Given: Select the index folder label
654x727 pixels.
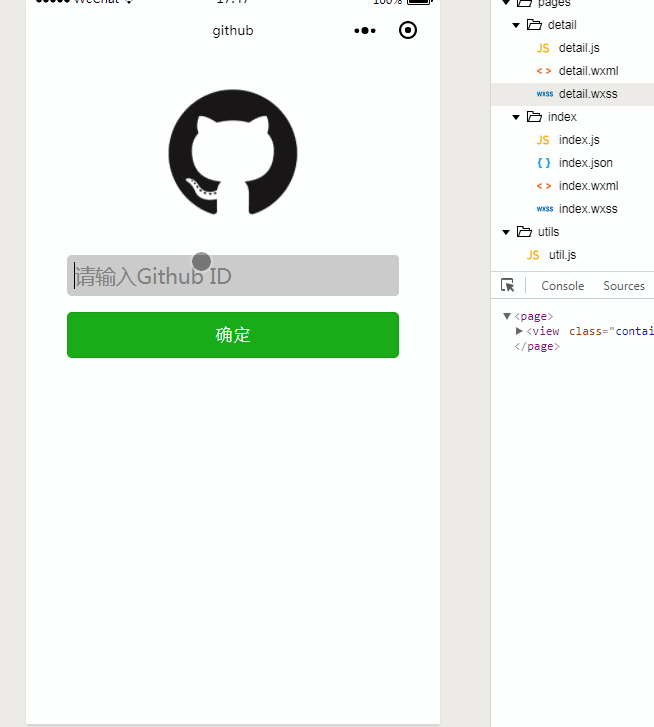Looking at the screenshot, I should (562, 117).
